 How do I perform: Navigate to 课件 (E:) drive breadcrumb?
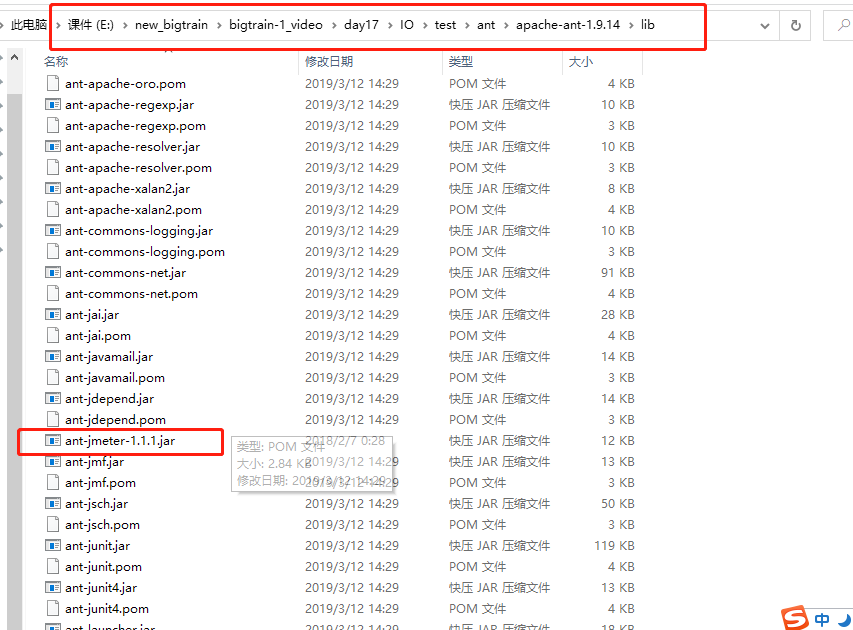click(x=91, y=25)
